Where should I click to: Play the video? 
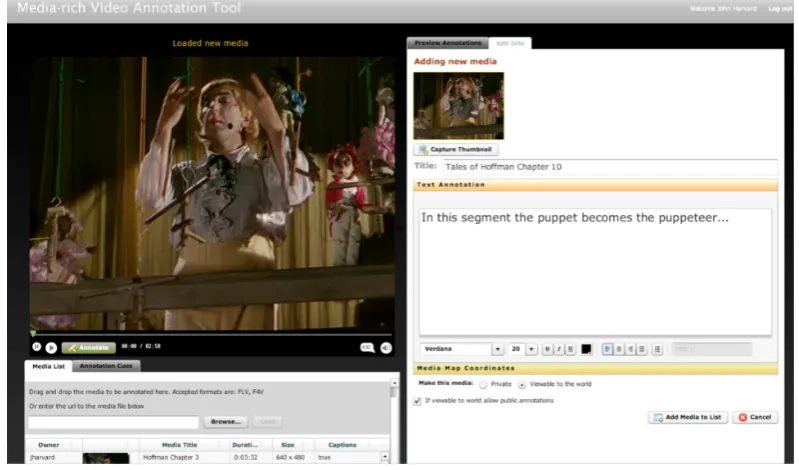[51, 347]
